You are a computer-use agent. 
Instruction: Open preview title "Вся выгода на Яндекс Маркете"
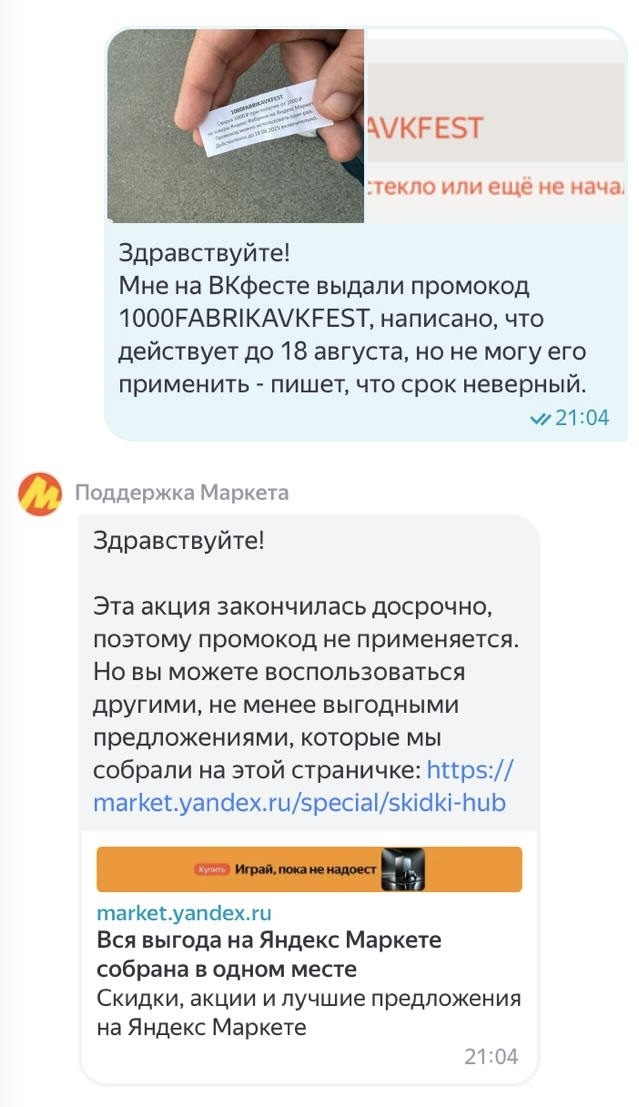click(269, 954)
